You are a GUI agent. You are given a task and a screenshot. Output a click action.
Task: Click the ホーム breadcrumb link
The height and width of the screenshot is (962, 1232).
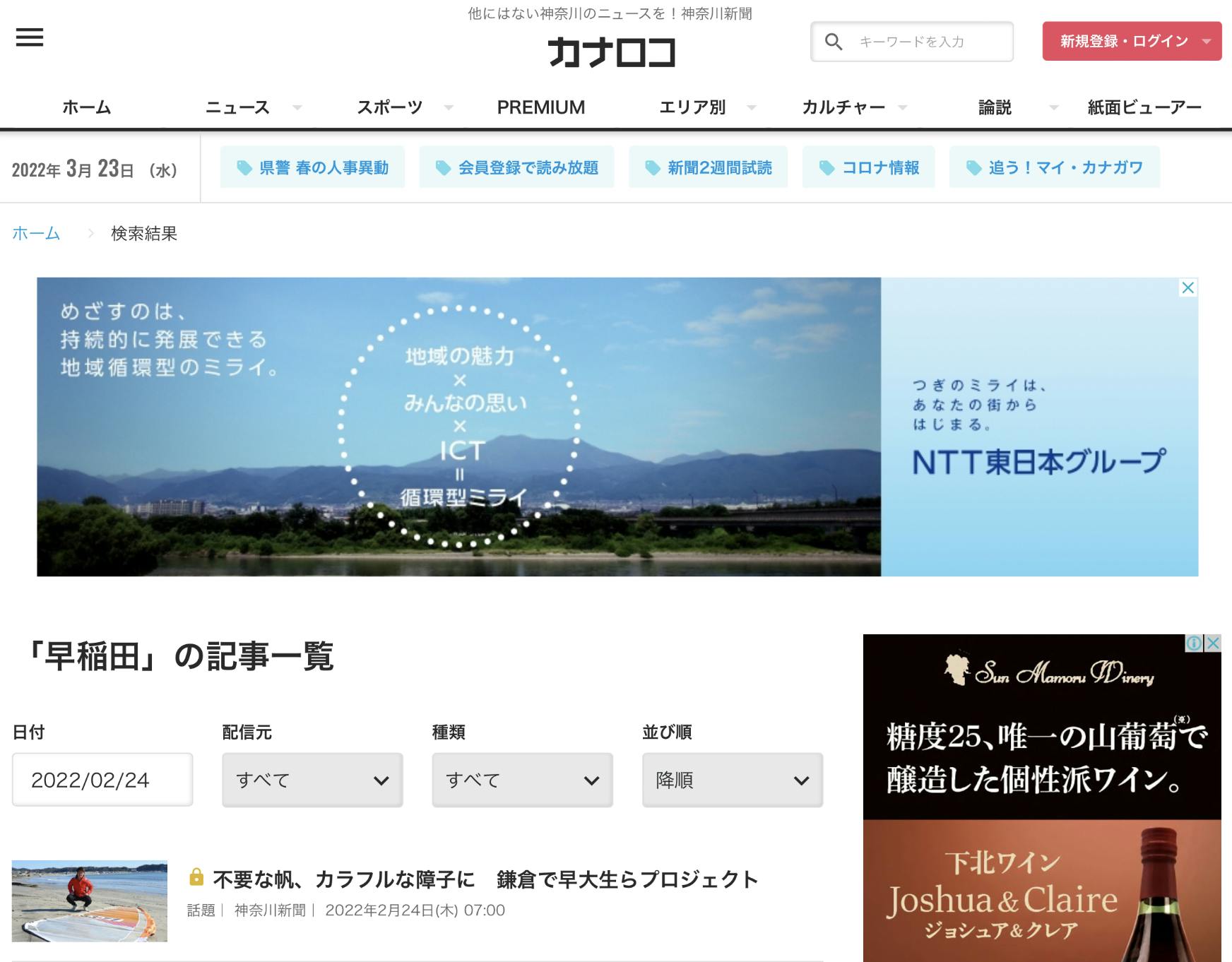point(36,233)
